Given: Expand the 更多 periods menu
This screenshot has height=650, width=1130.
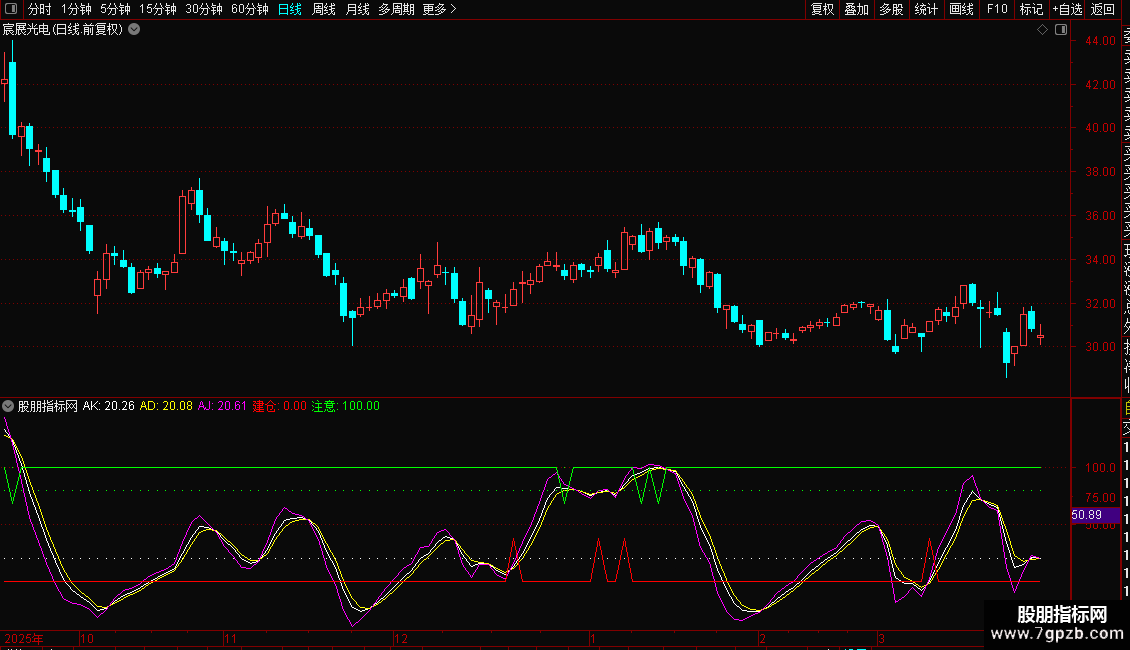Looking at the screenshot, I should point(440,9).
